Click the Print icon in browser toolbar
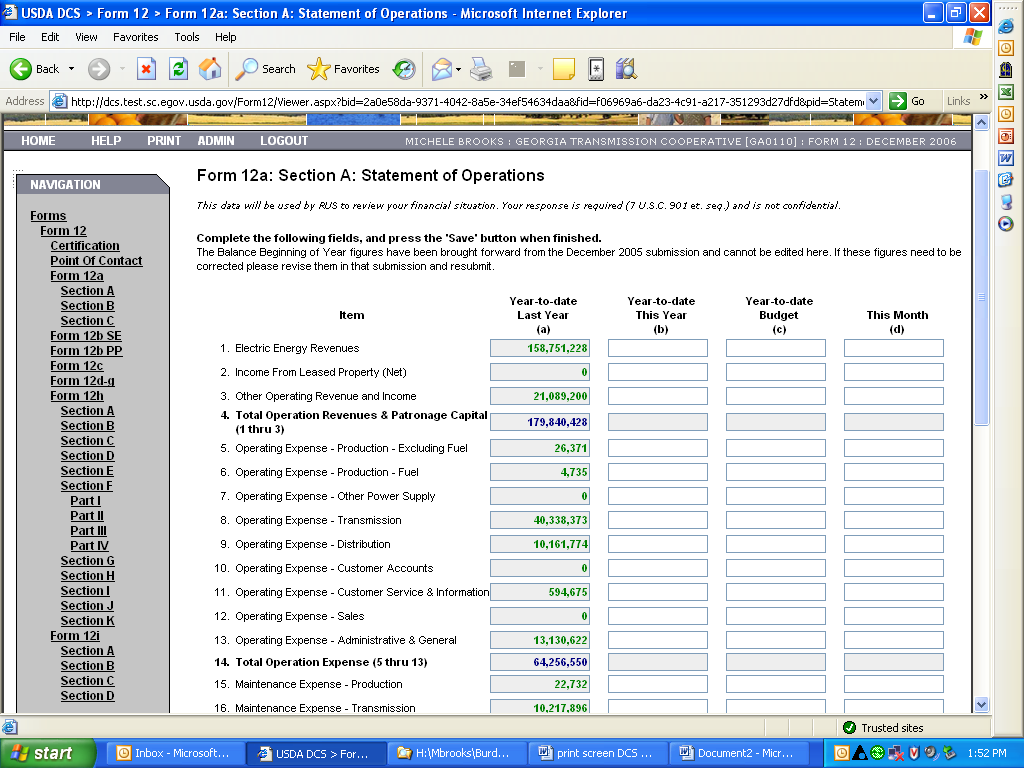The width and height of the screenshot is (1024, 768). (x=481, y=69)
